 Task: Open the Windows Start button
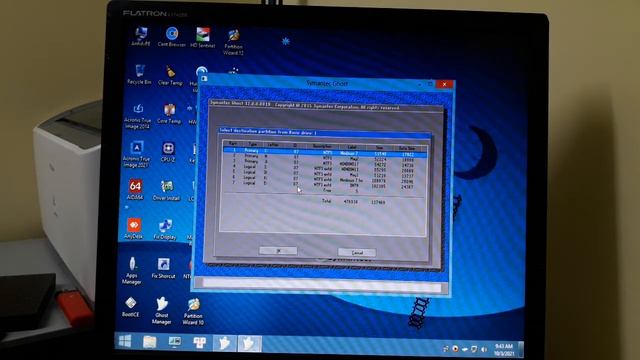click(x=125, y=340)
